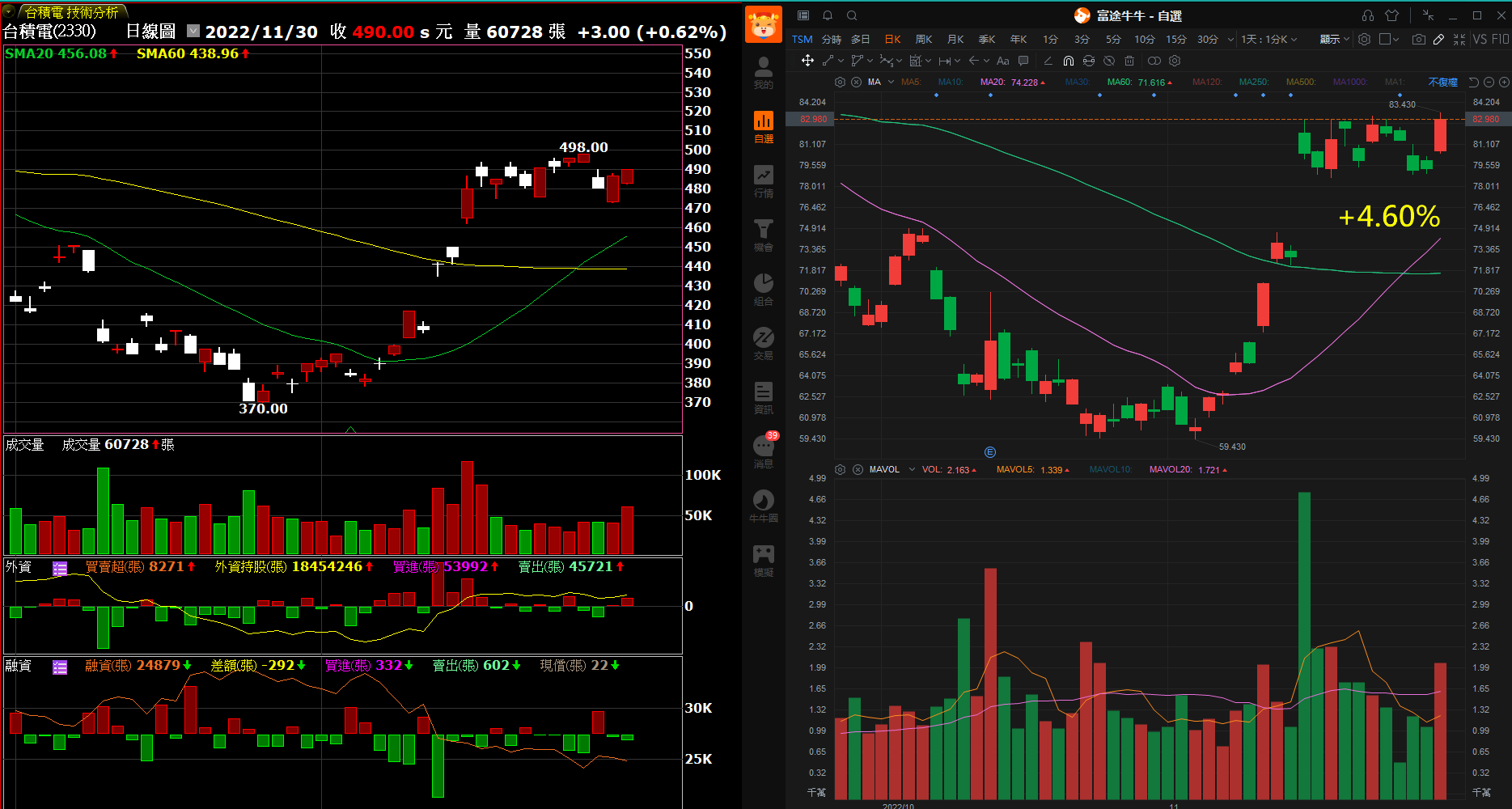Click the fullscreen collapse arrows icon near VS
The image size is (1512, 809).
click(x=1459, y=39)
